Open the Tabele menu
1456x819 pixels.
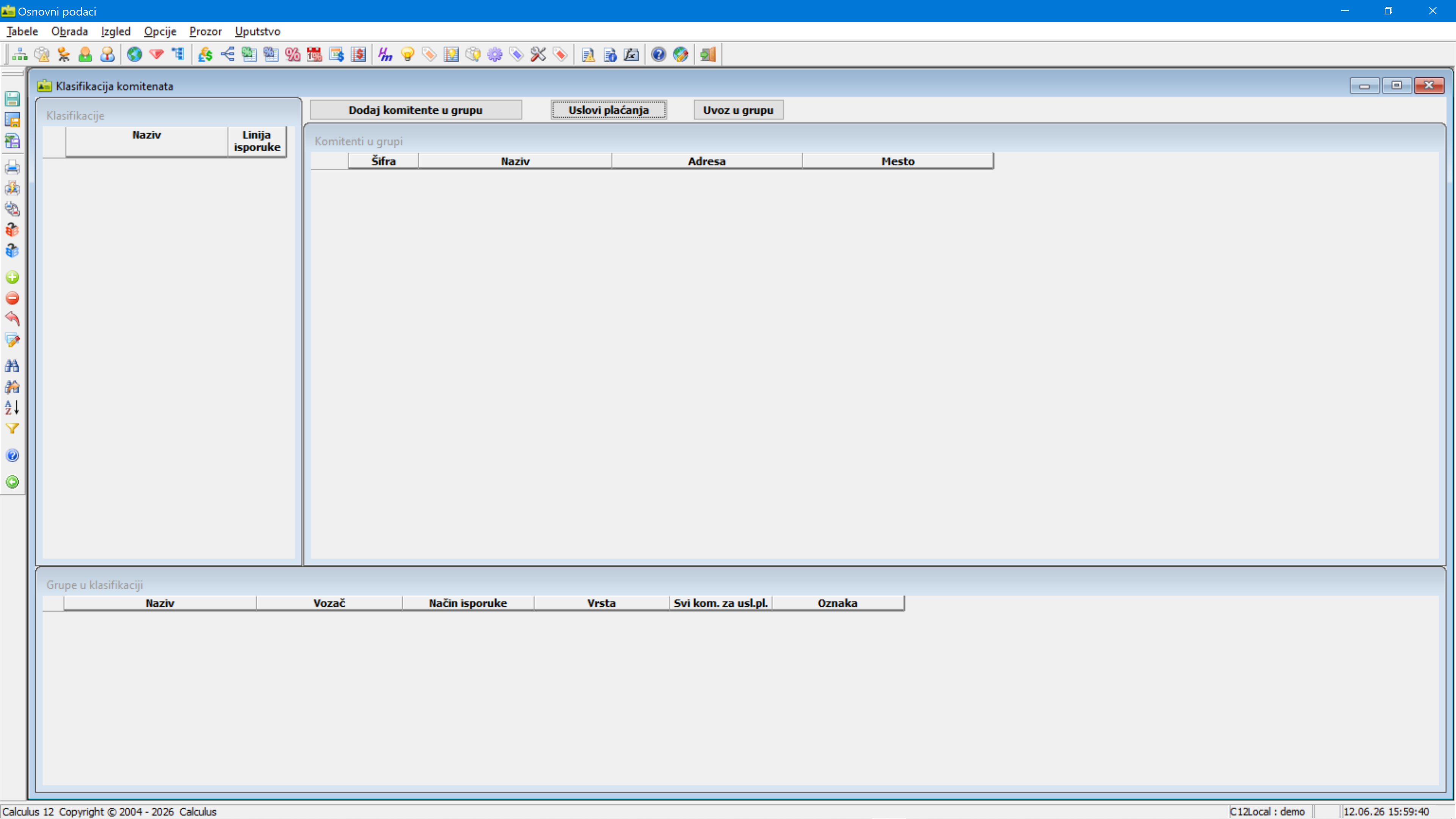pos(22,31)
